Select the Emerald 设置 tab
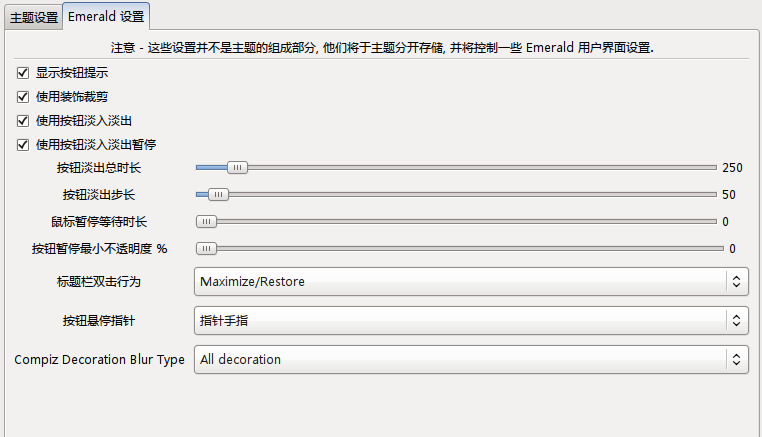 coord(106,17)
